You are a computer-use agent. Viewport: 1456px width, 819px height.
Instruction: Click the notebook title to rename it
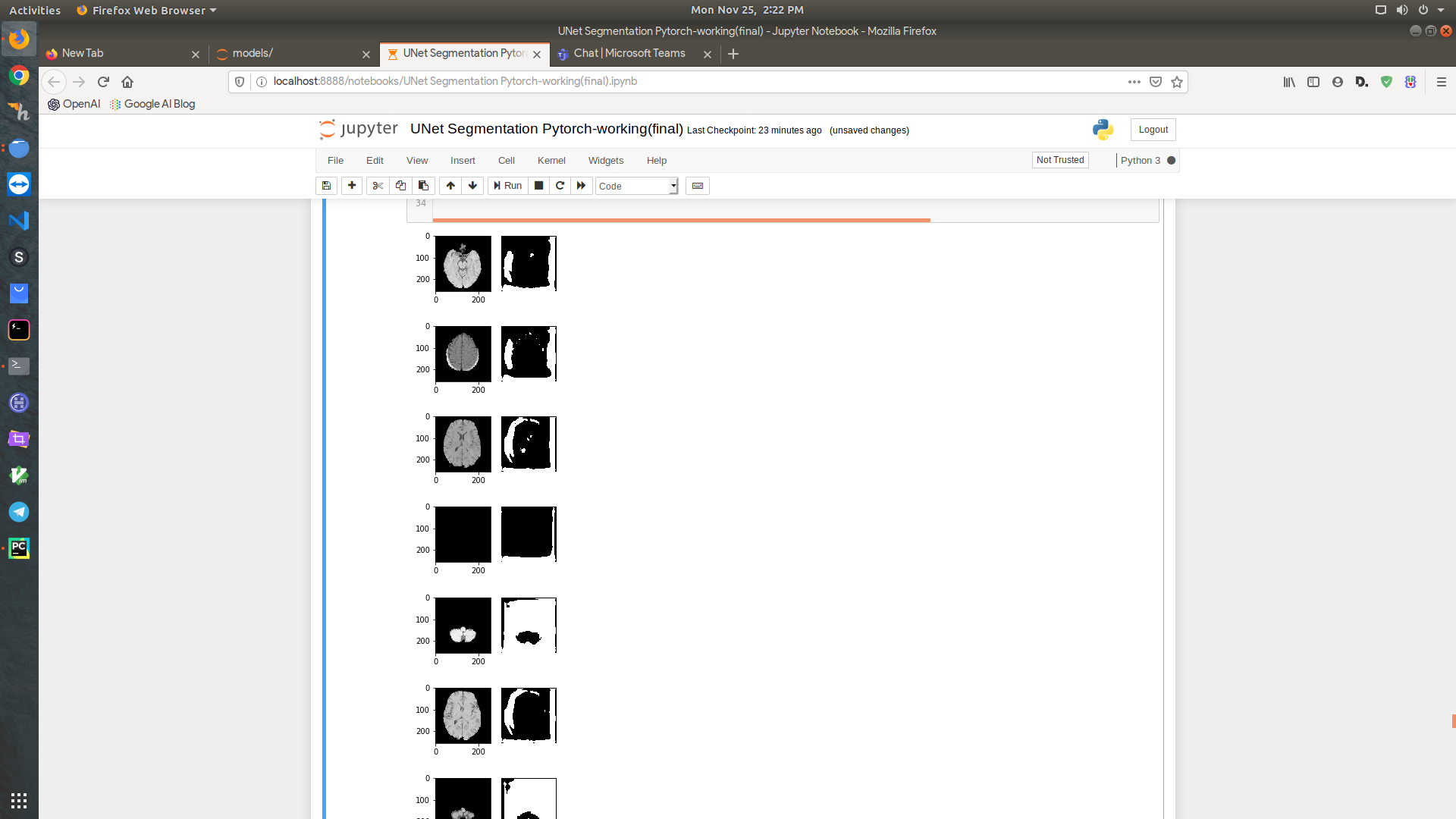click(546, 129)
